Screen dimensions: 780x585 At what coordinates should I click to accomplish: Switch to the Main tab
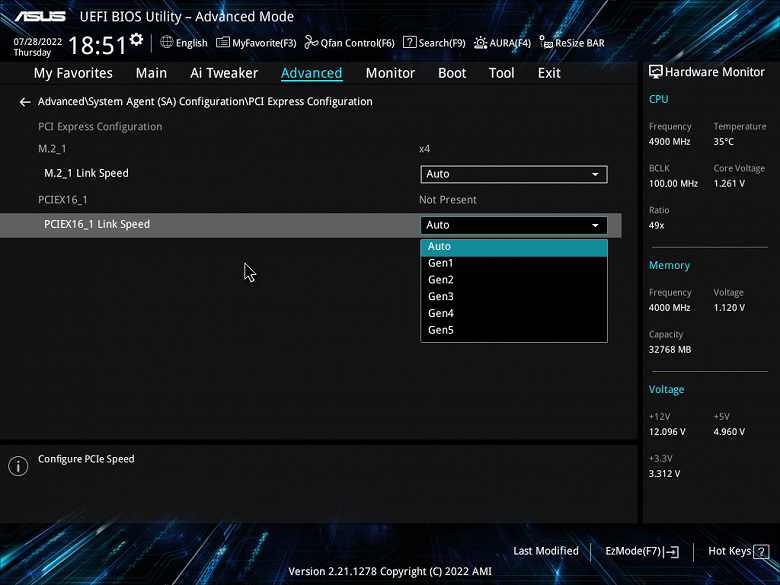(151, 73)
